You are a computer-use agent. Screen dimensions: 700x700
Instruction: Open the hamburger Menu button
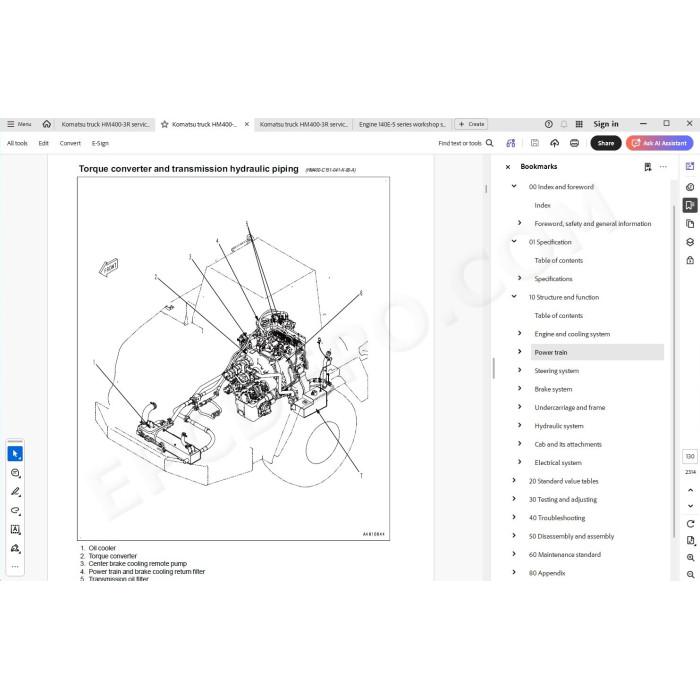coord(19,124)
